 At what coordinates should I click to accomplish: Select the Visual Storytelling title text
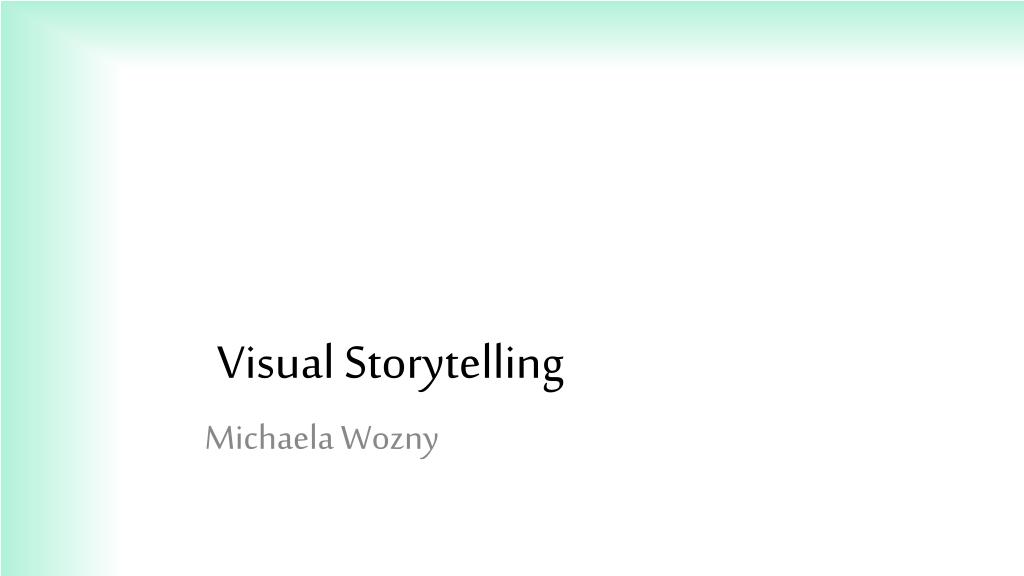tap(390, 364)
